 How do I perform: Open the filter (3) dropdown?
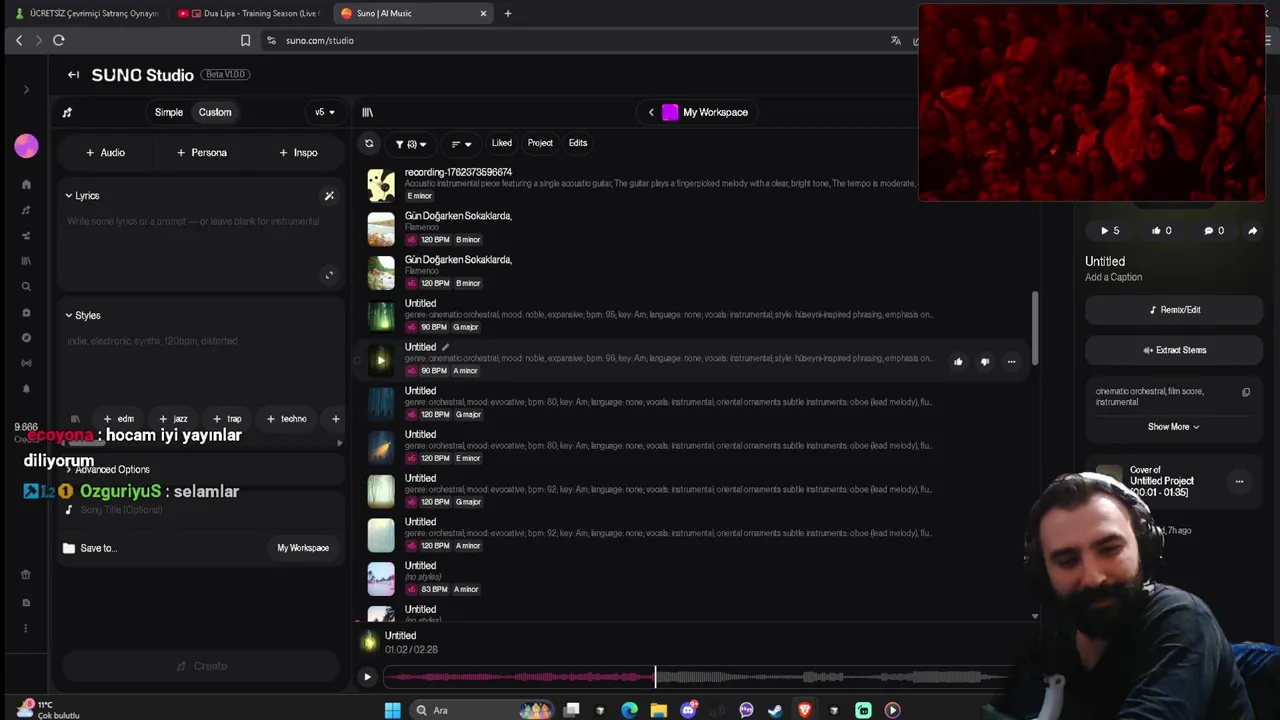(x=411, y=144)
